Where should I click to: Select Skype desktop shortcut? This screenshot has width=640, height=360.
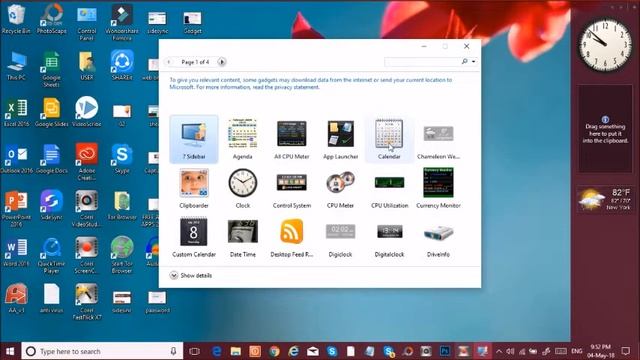tap(122, 159)
